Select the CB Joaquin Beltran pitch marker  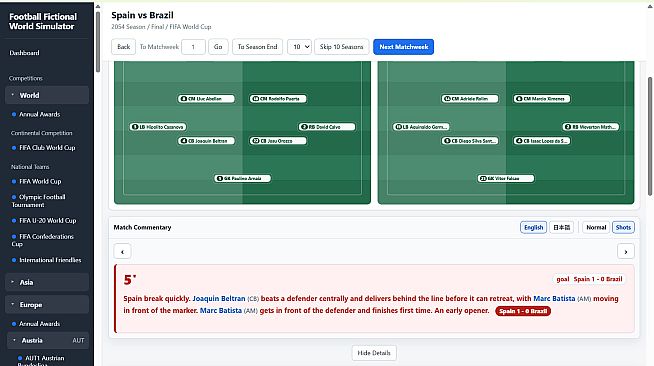pyautogui.click(x=206, y=141)
